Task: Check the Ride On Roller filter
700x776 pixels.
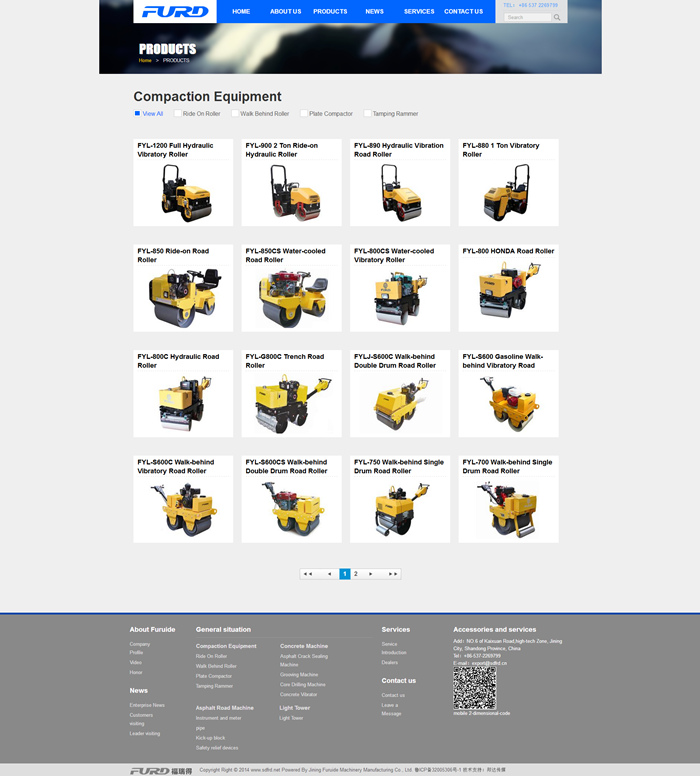Action: click(178, 113)
